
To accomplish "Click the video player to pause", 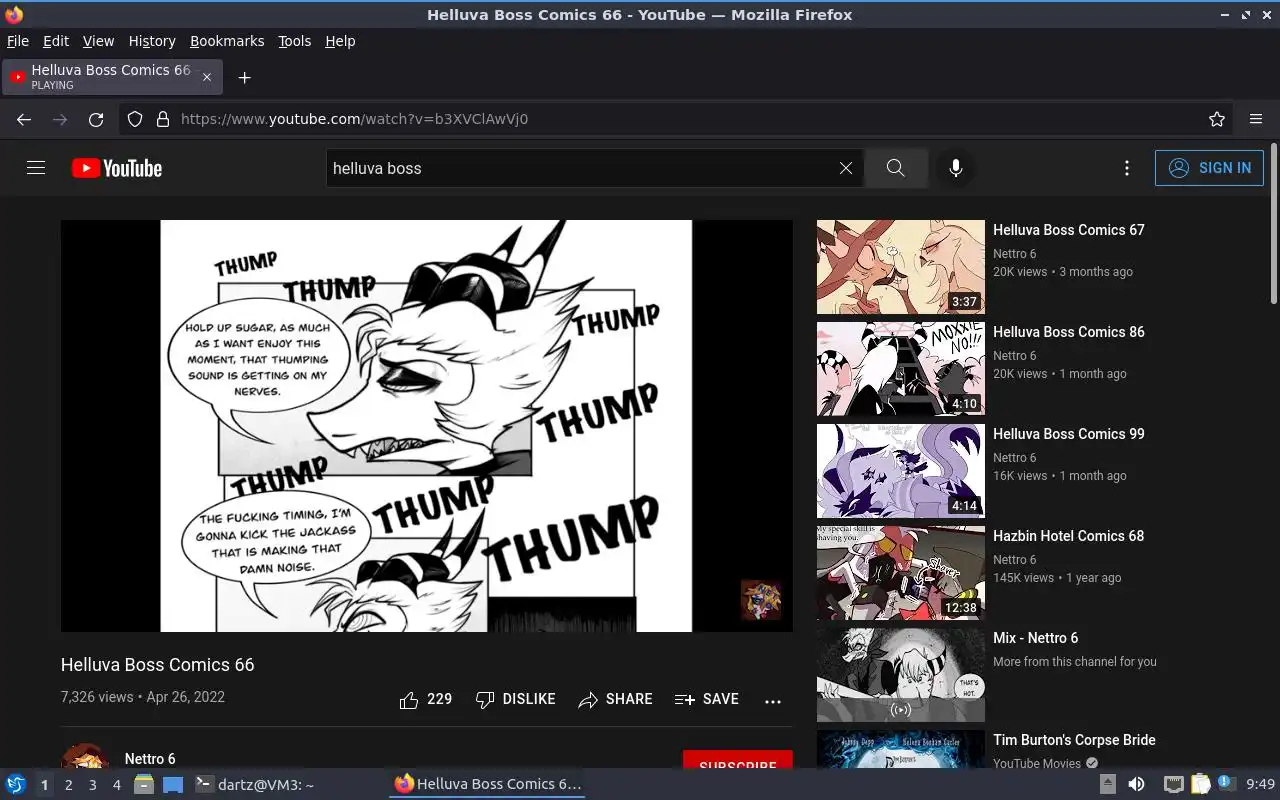I will [427, 426].
